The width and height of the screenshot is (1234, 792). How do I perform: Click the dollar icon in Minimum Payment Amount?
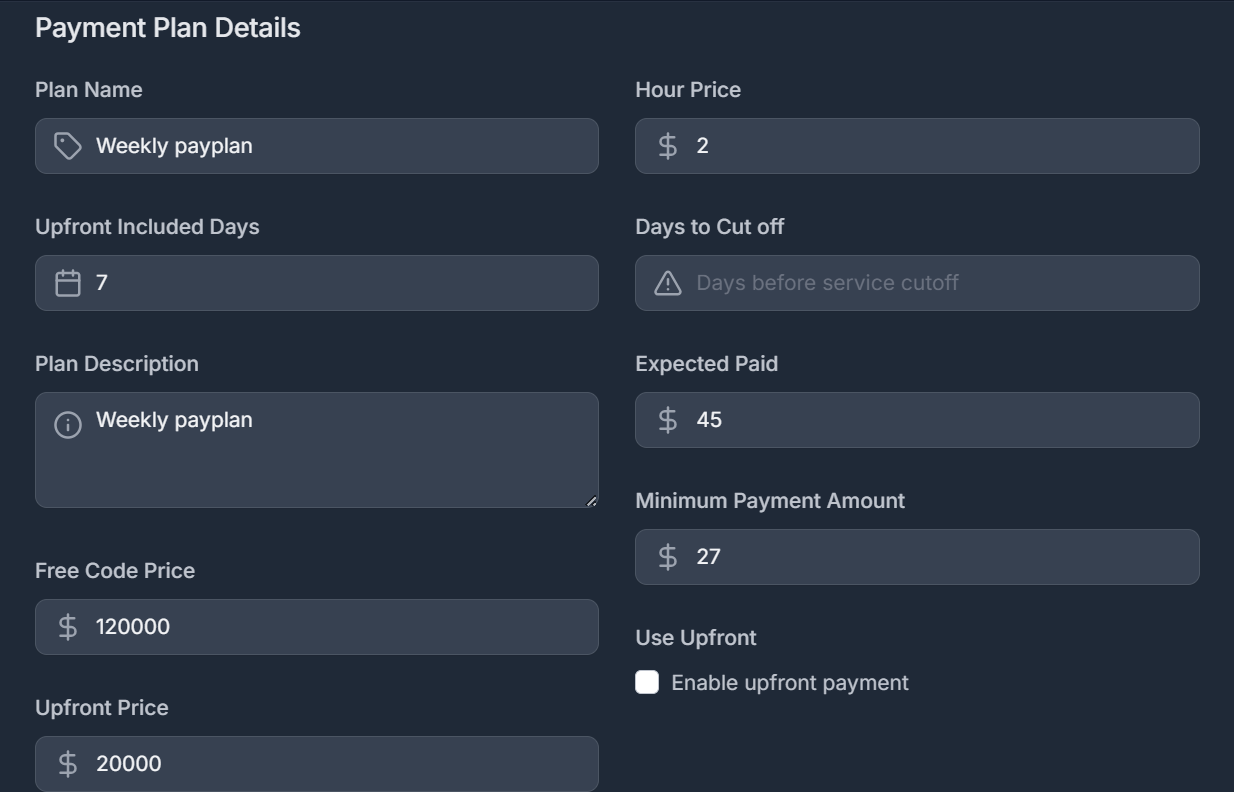tap(667, 557)
